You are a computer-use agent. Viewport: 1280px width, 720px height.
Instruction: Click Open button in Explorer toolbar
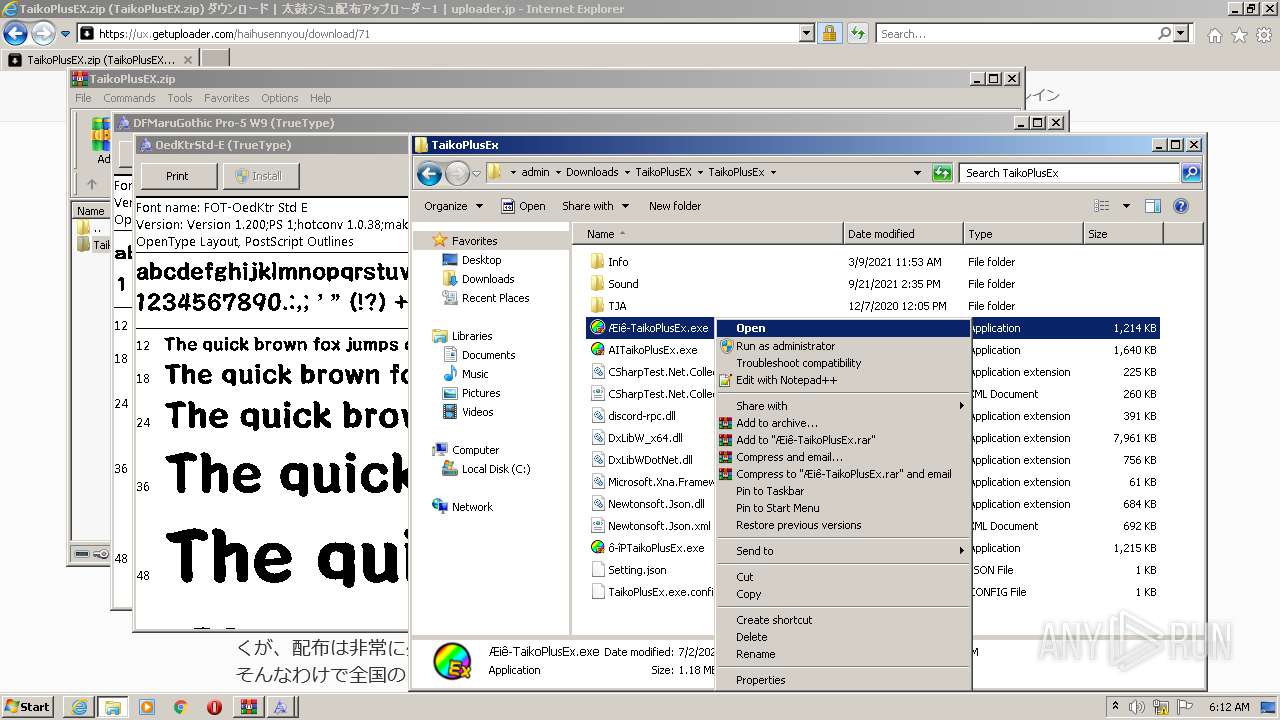click(x=523, y=206)
